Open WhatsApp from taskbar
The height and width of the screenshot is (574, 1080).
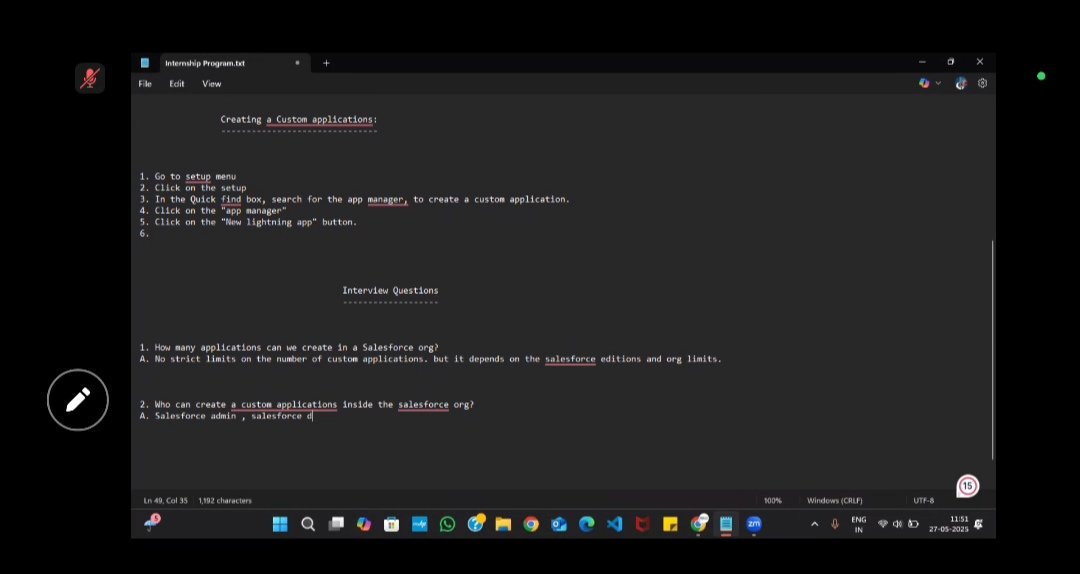point(448,524)
